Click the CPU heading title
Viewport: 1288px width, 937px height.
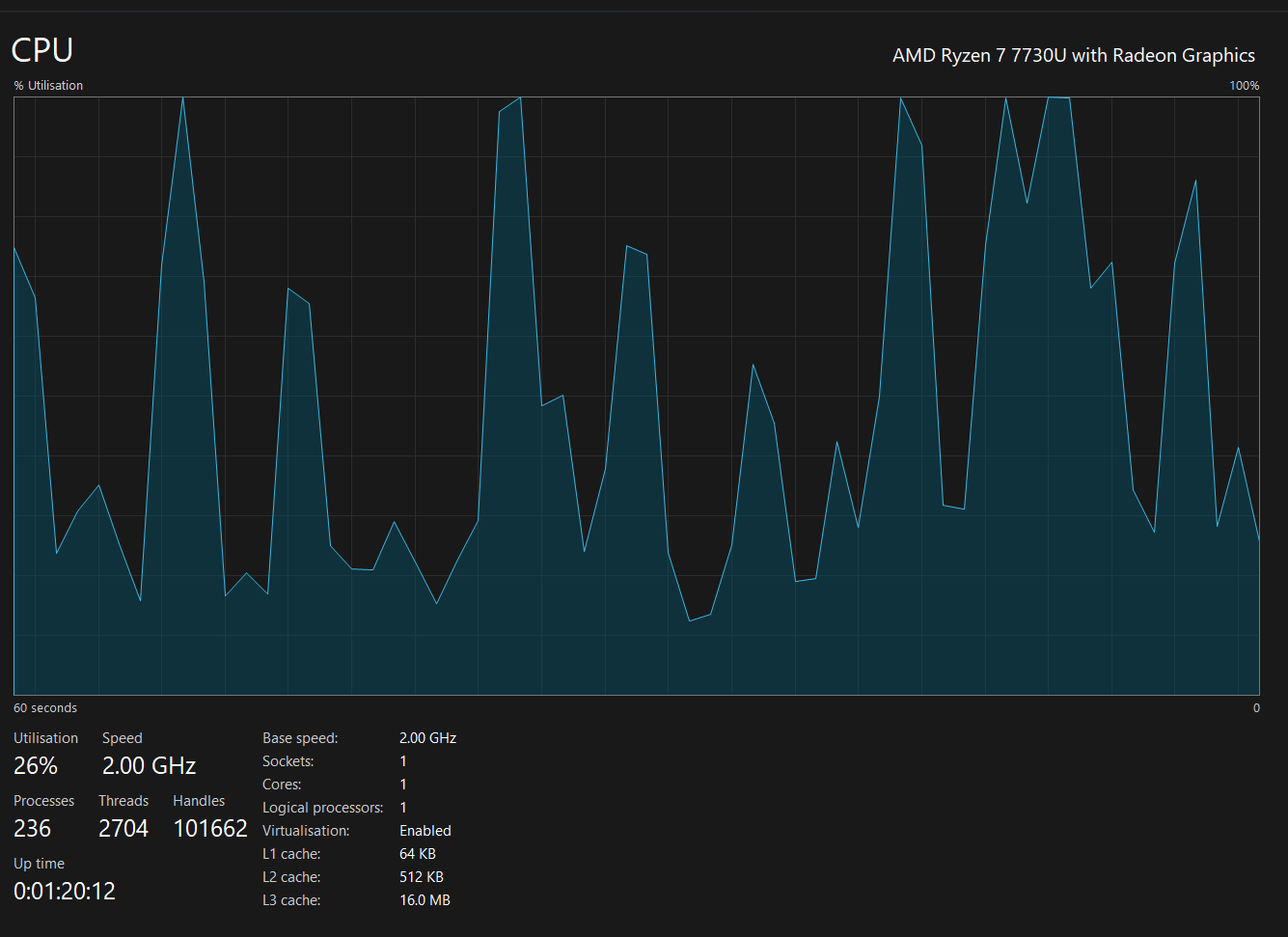coord(42,50)
